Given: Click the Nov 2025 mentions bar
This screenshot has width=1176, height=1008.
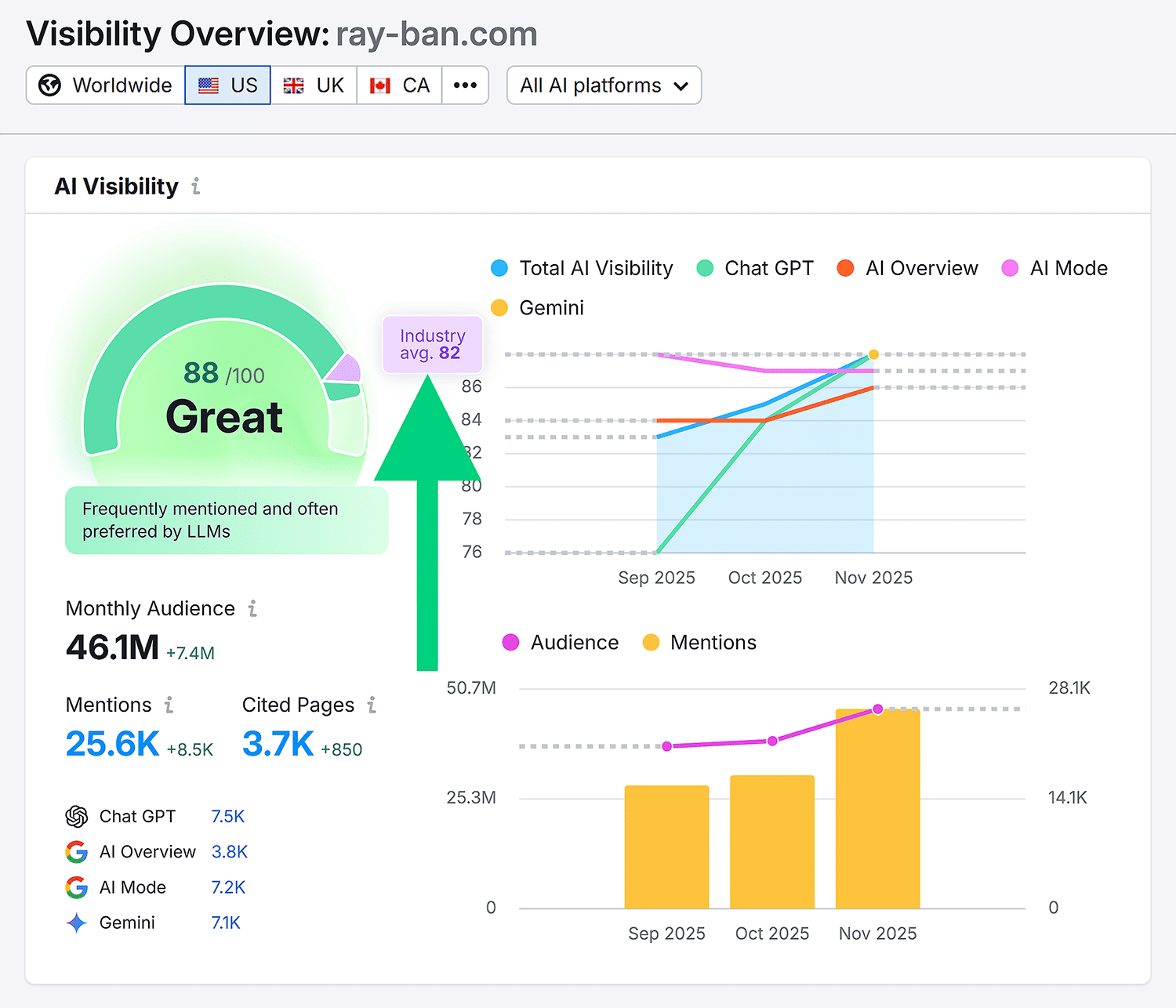Looking at the screenshot, I should (878, 809).
